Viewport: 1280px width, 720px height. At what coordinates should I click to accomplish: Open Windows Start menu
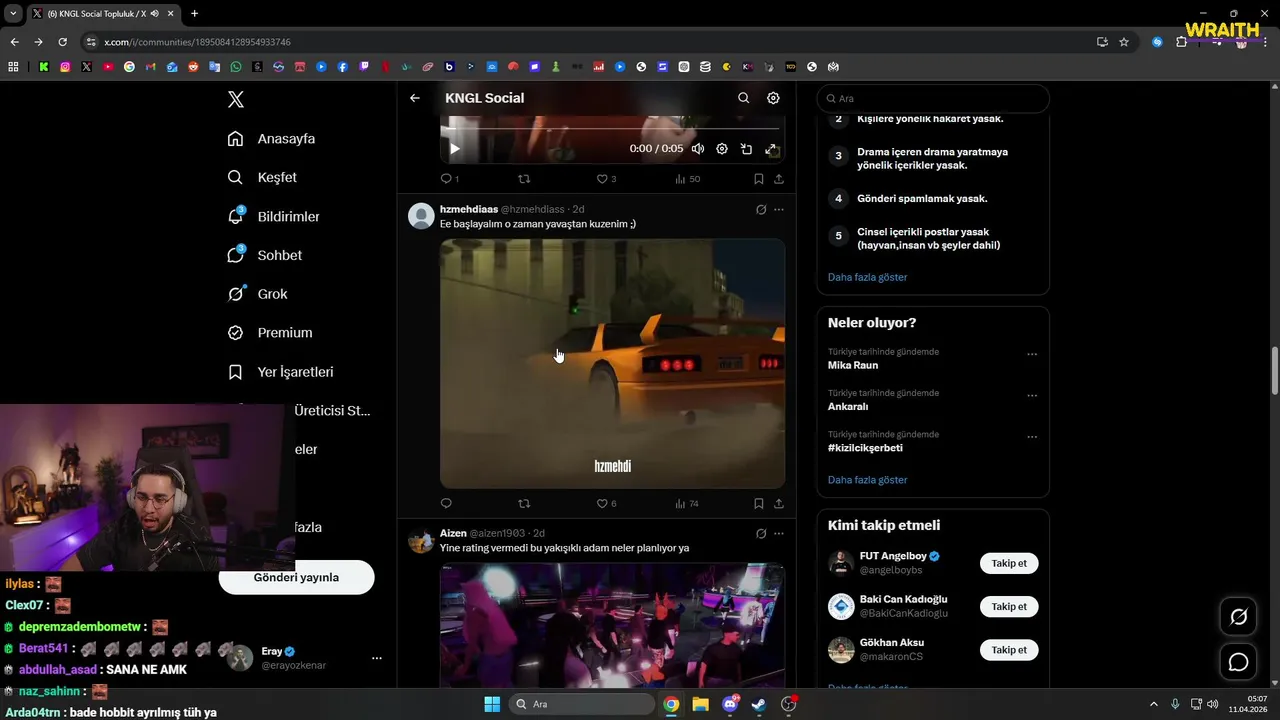(x=492, y=704)
